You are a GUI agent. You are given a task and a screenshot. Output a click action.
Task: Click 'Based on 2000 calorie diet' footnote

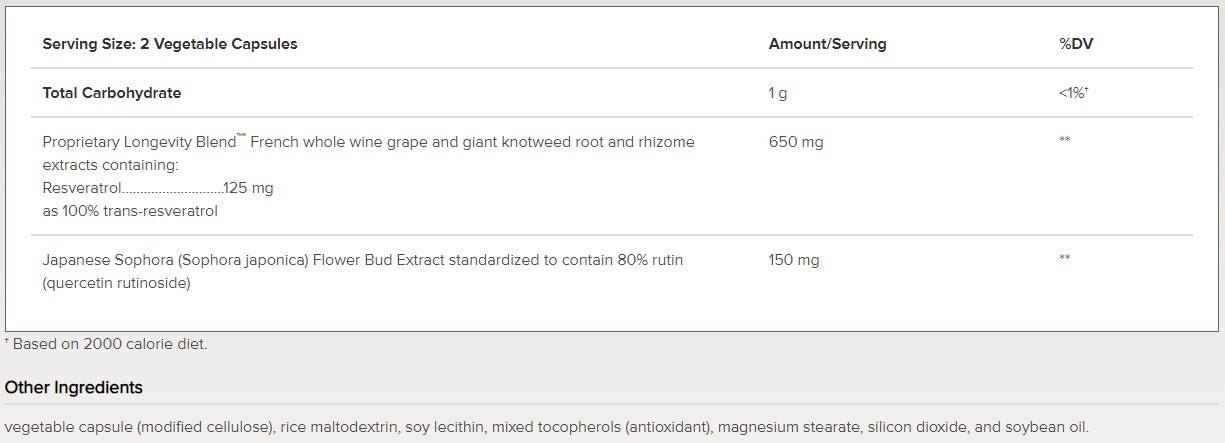tap(108, 344)
